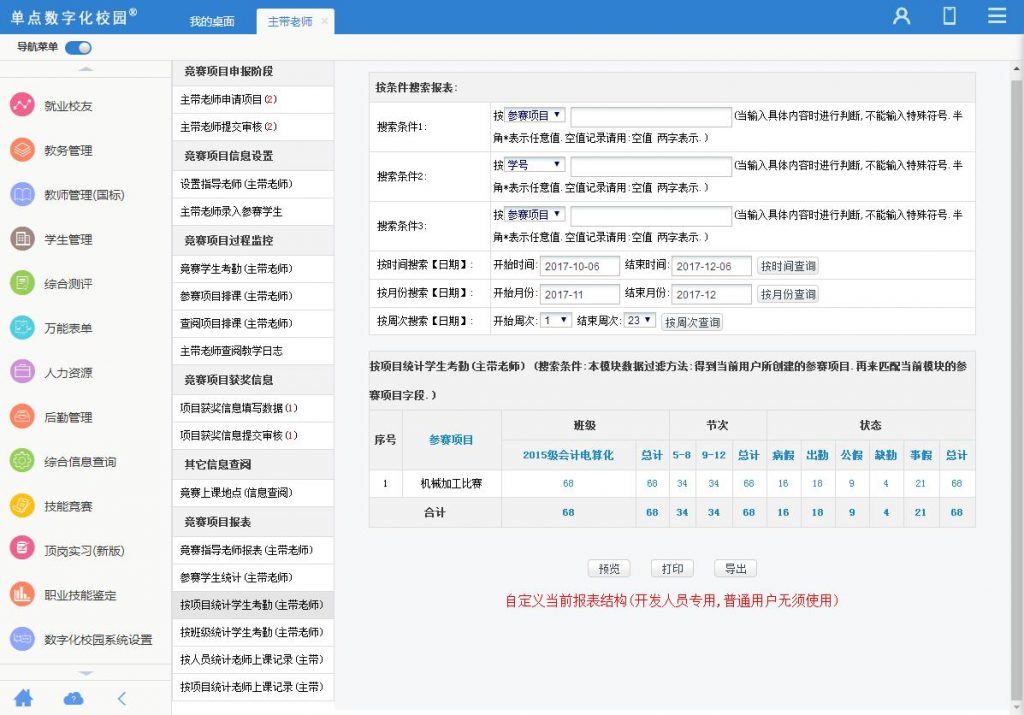Open 参赛项目排课(主带老师) menu item

click(x=253, y=296)
